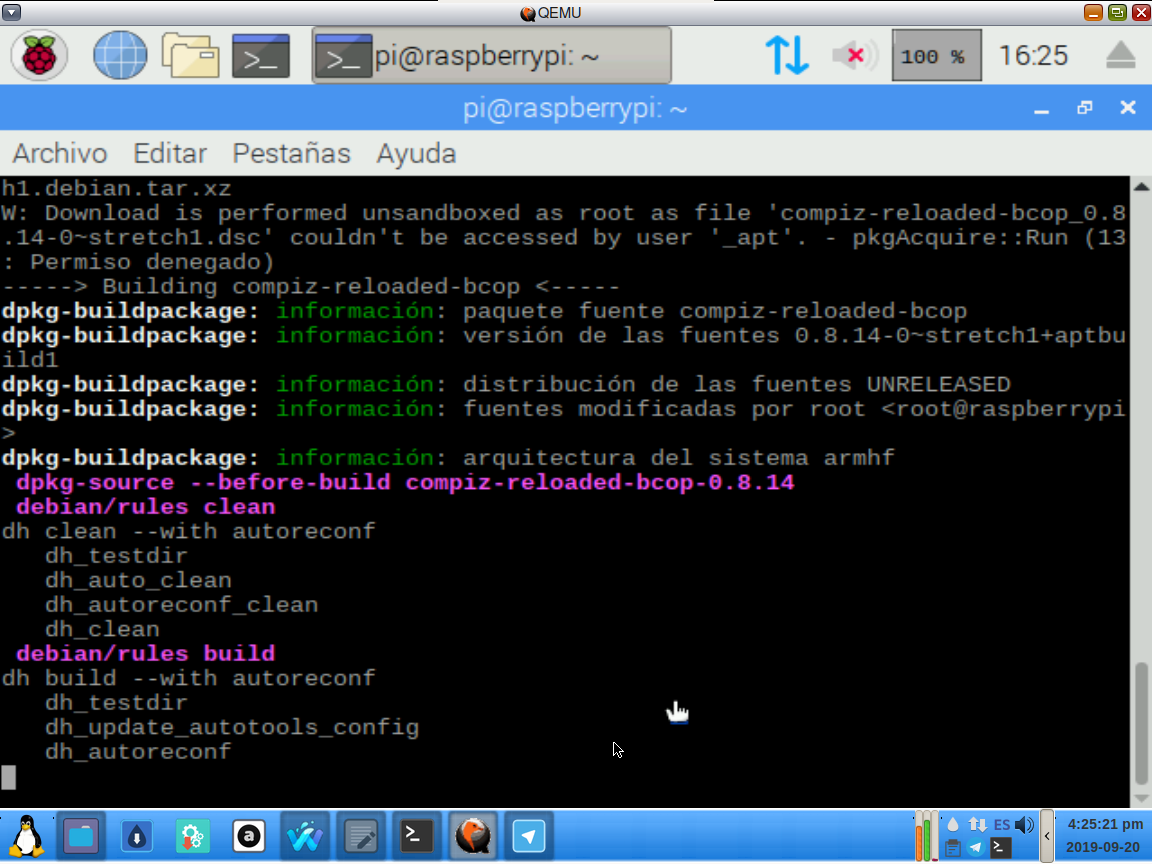1152x864 pixels.
Task: Open the host file manager taskbar icon
Action: click(x=81, y=836)
